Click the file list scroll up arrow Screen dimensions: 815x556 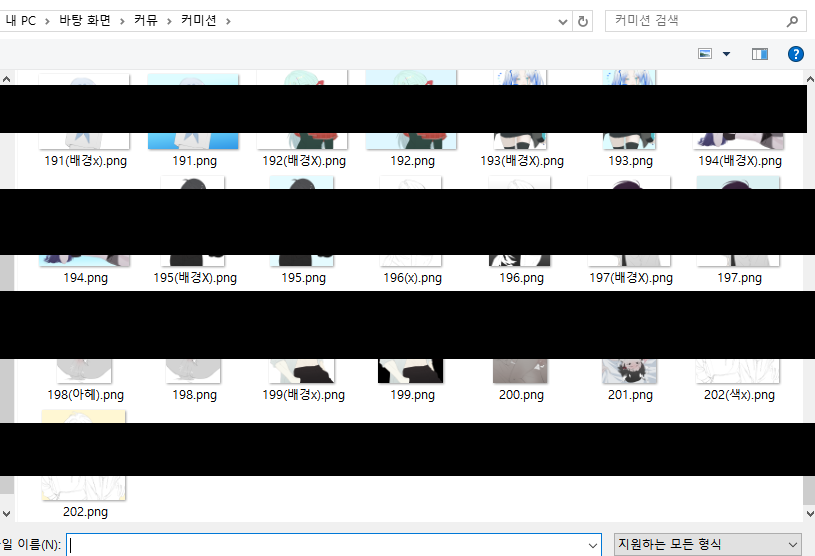(x=809, y=80)
